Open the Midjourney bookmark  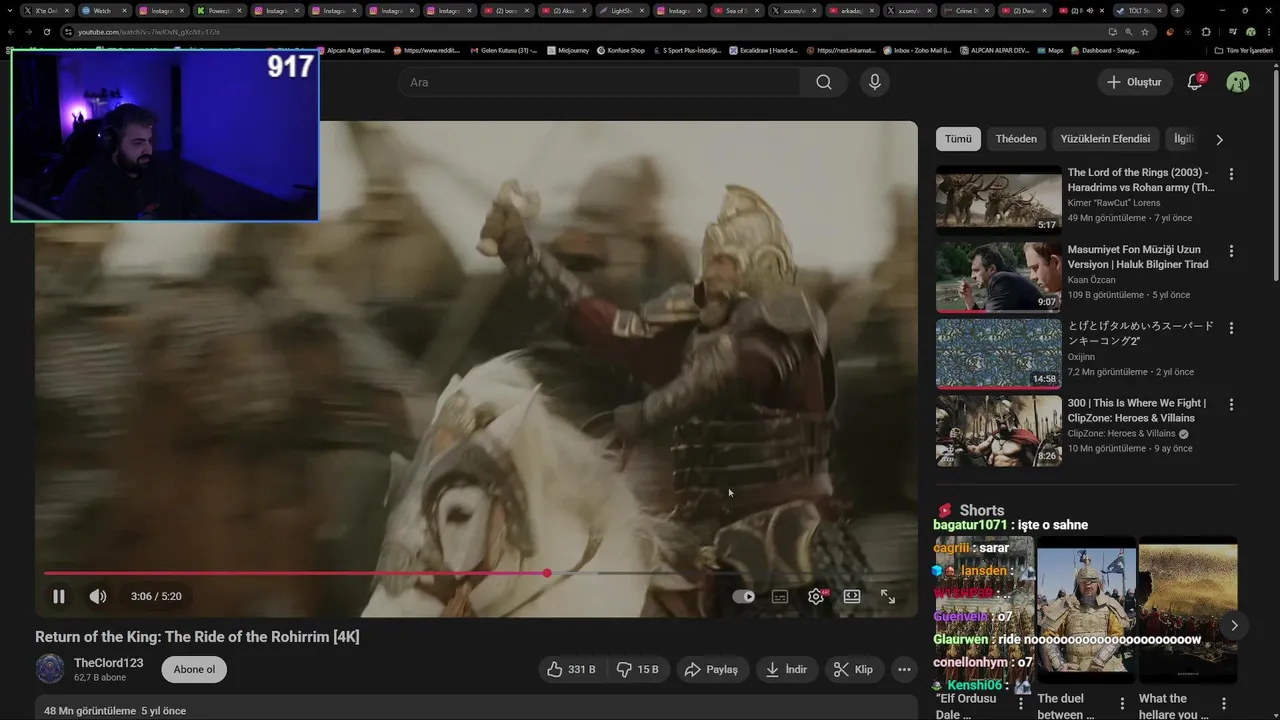570,50
